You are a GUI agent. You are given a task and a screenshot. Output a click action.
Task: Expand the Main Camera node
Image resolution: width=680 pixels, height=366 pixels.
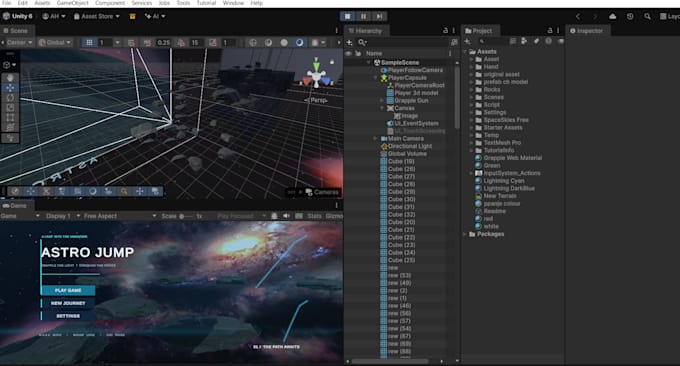click(375, 139)
